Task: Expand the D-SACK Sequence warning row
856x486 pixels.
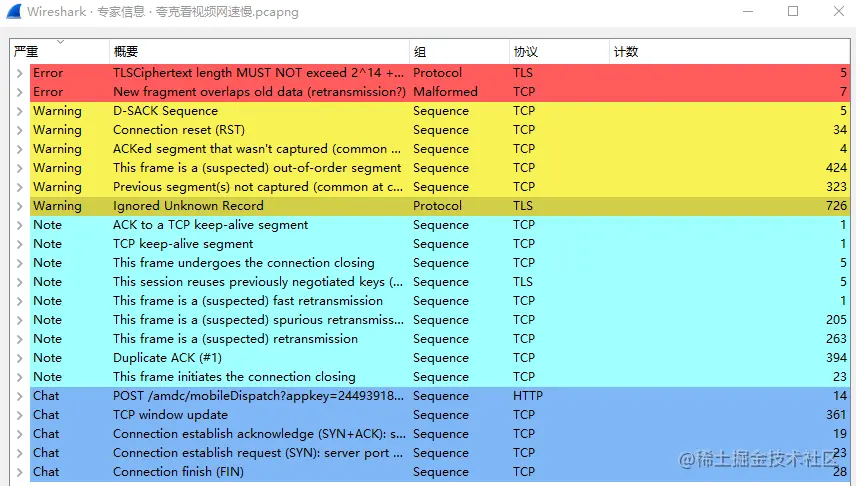Action: click(x=20, y=111)
